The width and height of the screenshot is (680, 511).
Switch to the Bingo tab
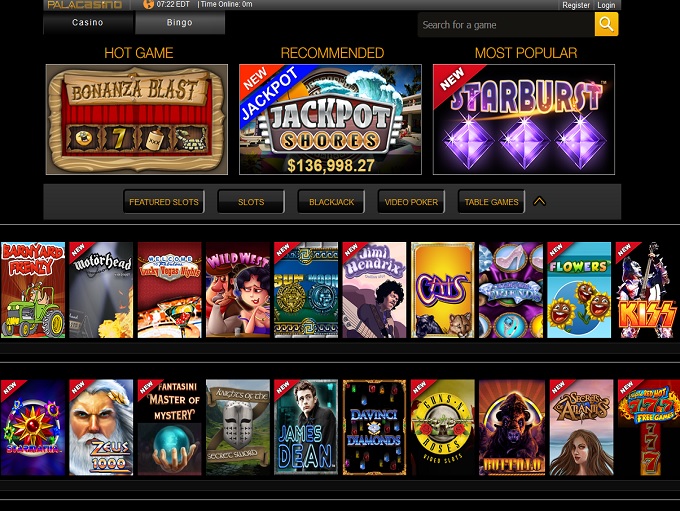tap(180, 23)
